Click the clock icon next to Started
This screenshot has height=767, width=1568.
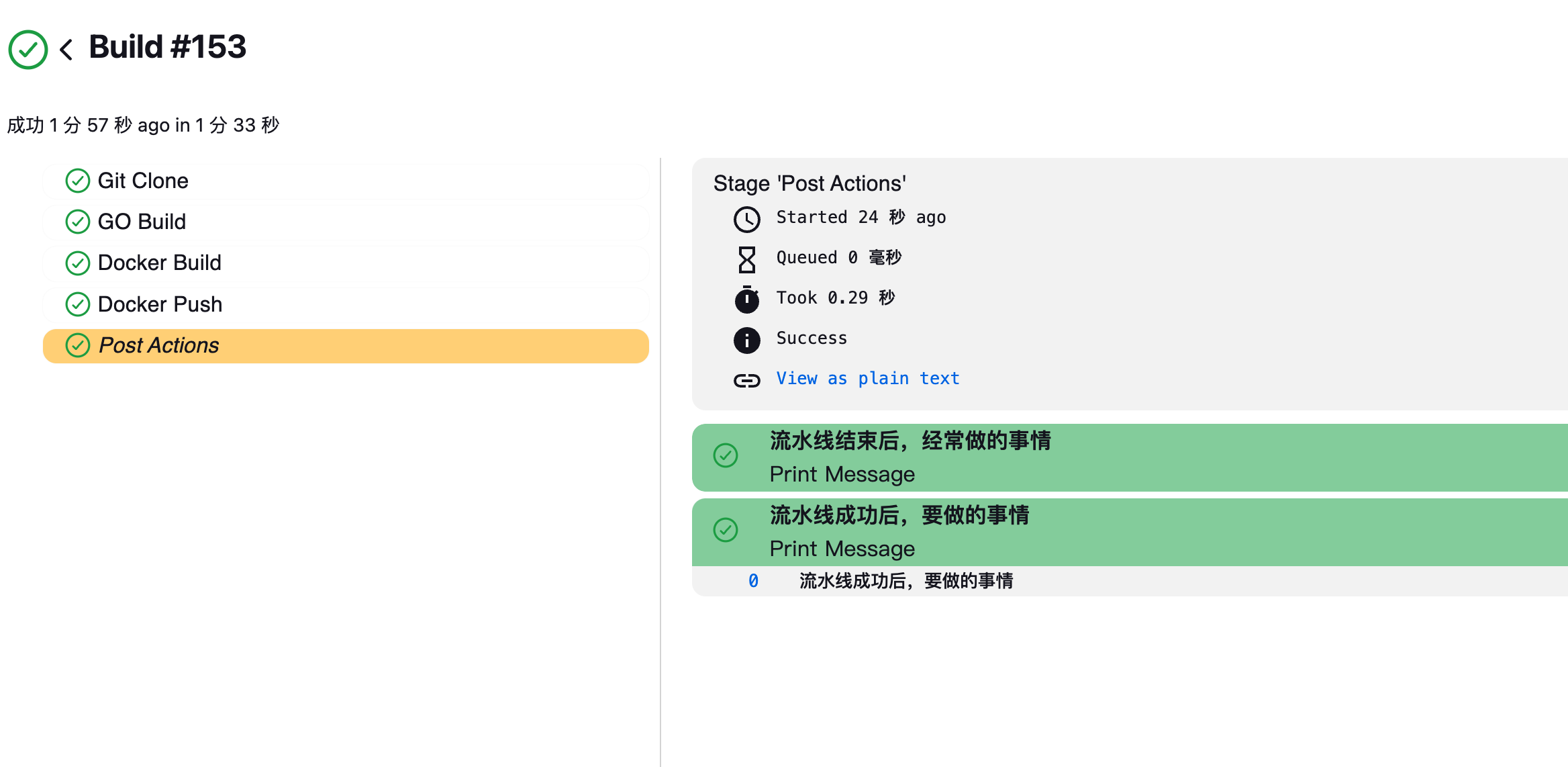tap(746, 219)
